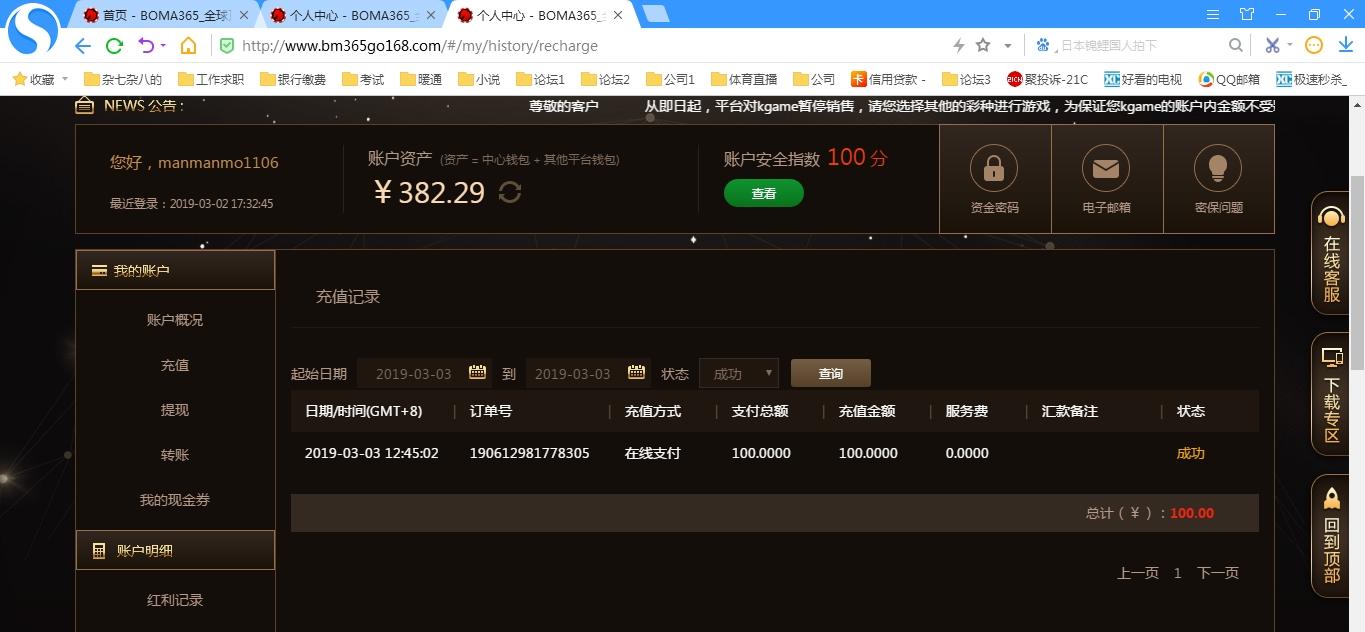1365x632 pixels.
Task: Open QQ邮箱 bookmark
Action: point(1229,79)
